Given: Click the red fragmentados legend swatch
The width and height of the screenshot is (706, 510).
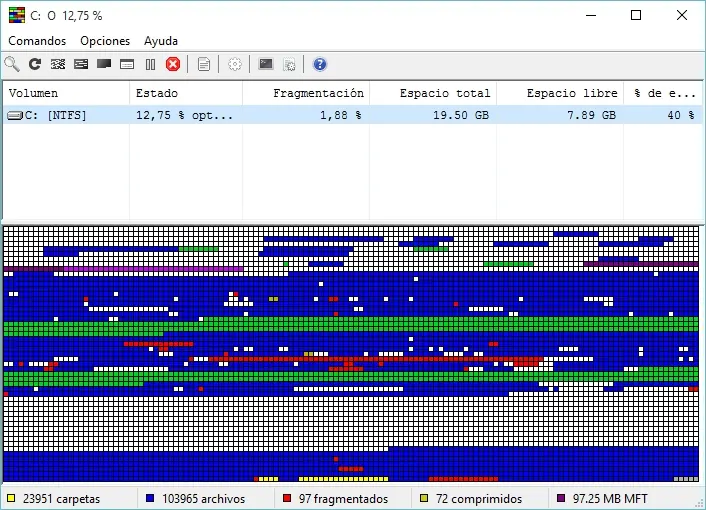Looking at the screenshot, I should point(287,498).
